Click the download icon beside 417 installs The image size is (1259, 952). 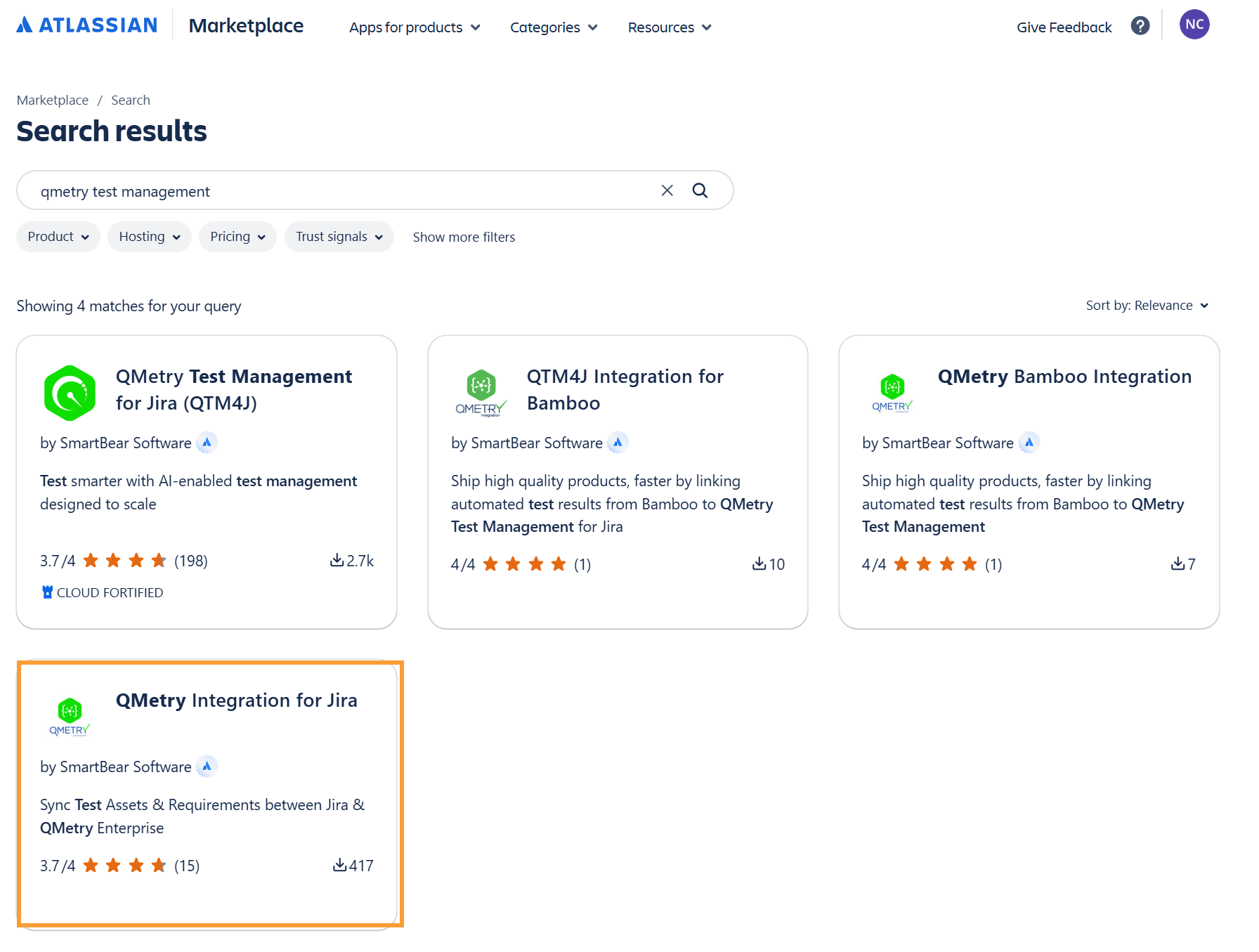click(340, 865)
